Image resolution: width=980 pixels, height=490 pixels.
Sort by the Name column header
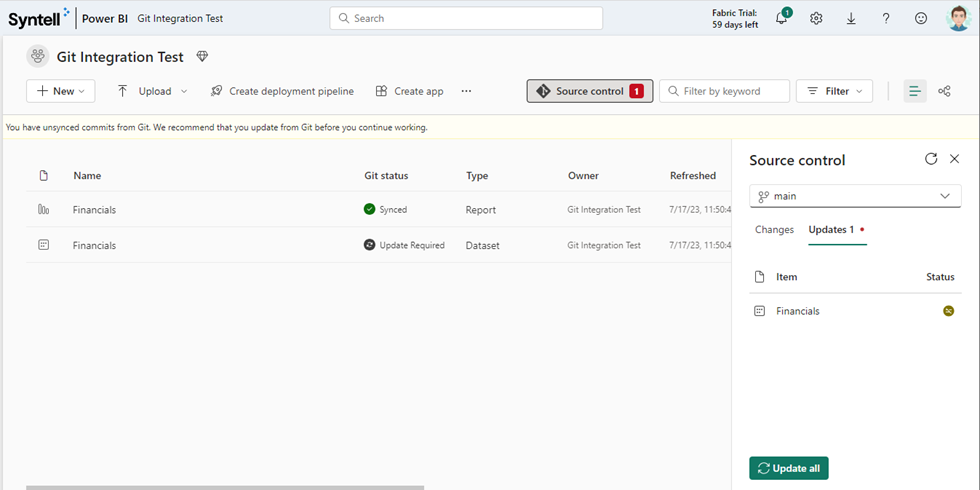(x=87, y=176)
